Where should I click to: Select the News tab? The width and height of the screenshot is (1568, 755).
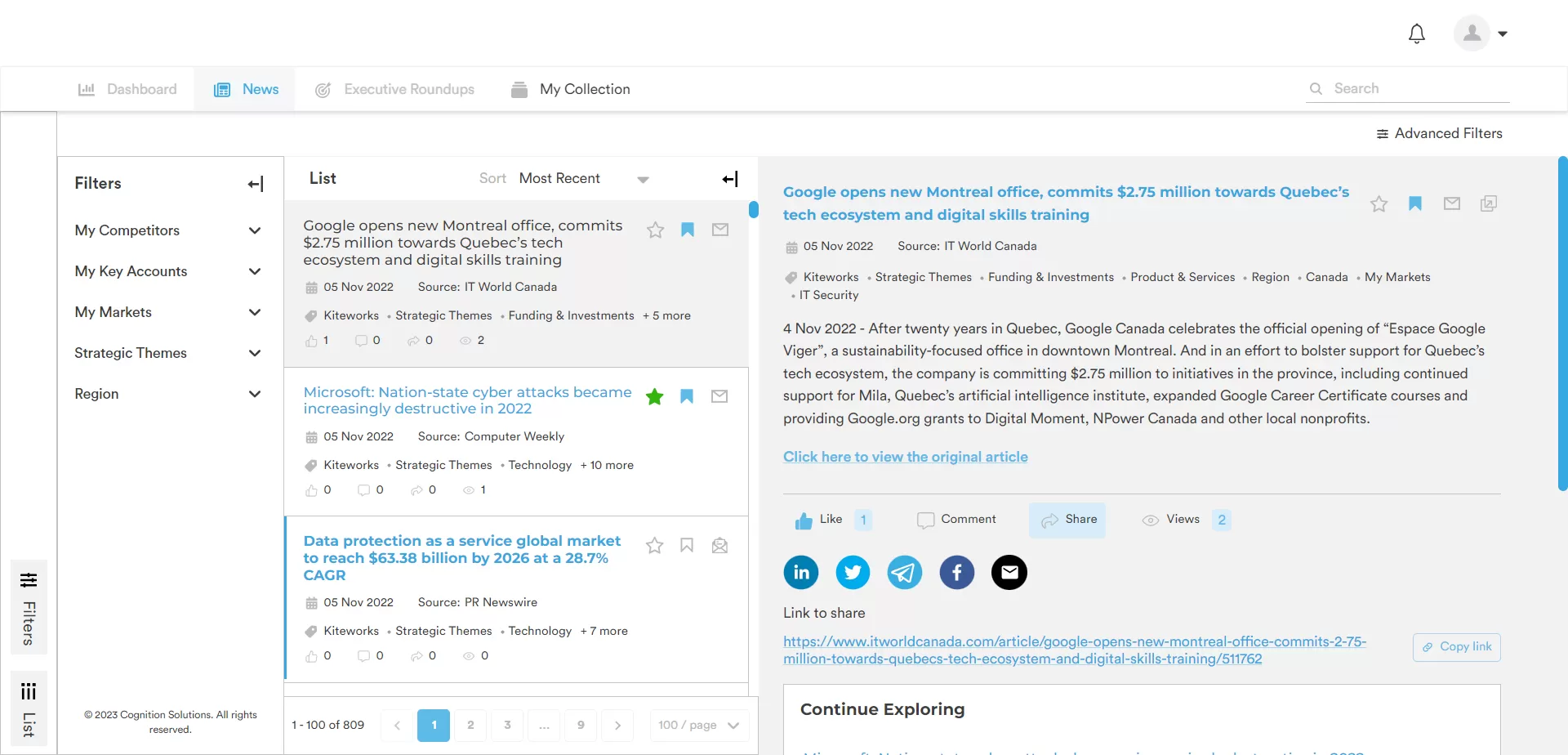point(245,89)
